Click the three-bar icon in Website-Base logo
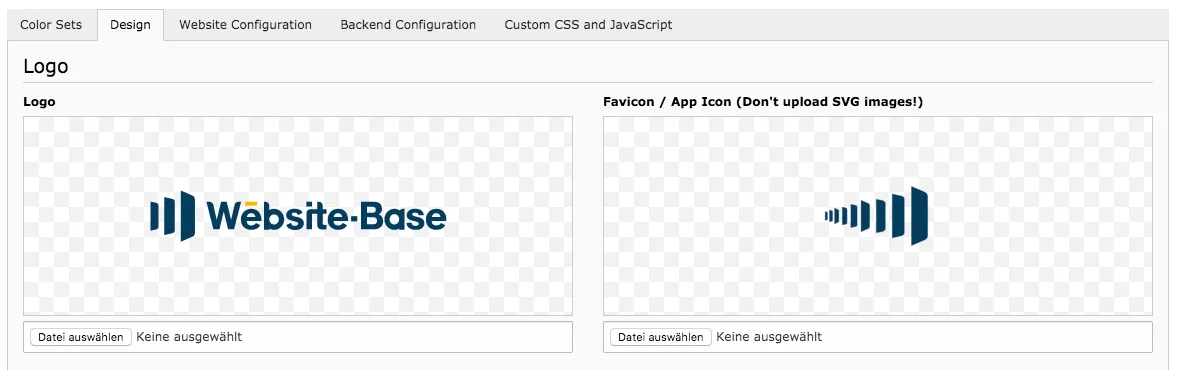This screenshot has height=370, width=1180. click(x=172, y=216)
